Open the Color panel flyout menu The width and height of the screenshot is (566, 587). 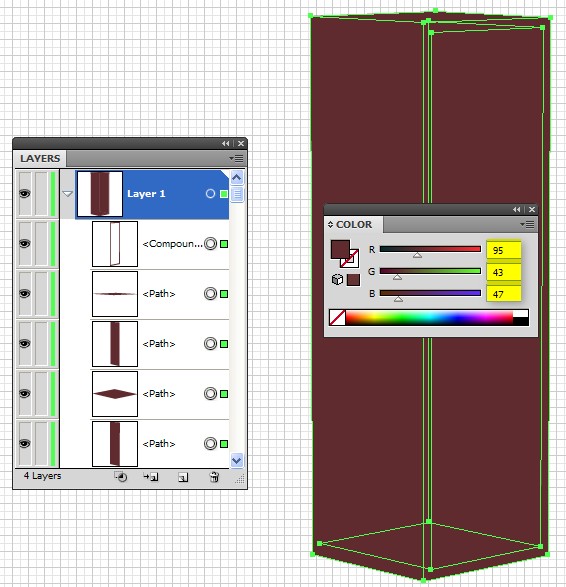(527, 225)
